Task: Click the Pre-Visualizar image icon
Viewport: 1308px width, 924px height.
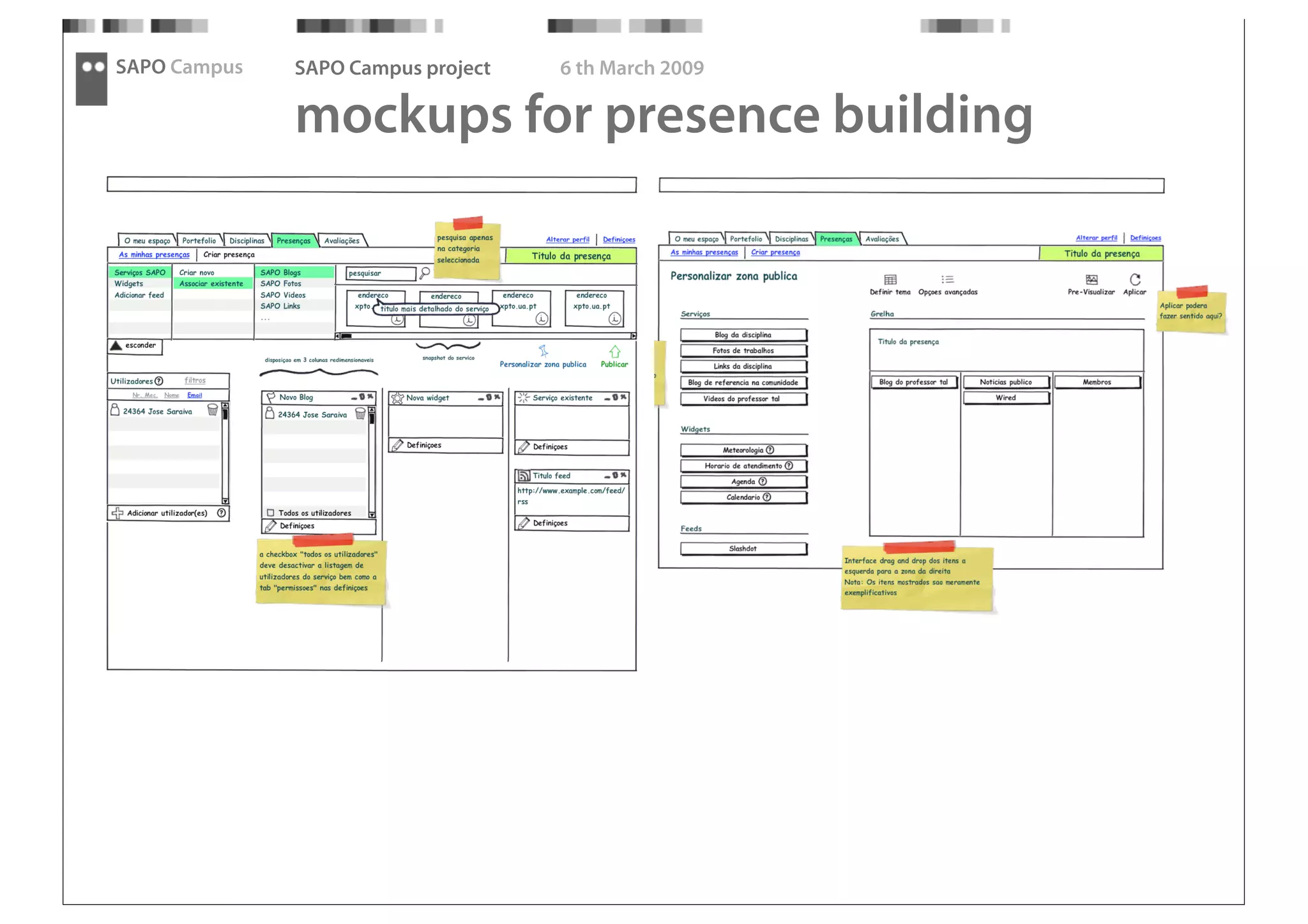Action: pyautogui.click(x=1091, y=280)
